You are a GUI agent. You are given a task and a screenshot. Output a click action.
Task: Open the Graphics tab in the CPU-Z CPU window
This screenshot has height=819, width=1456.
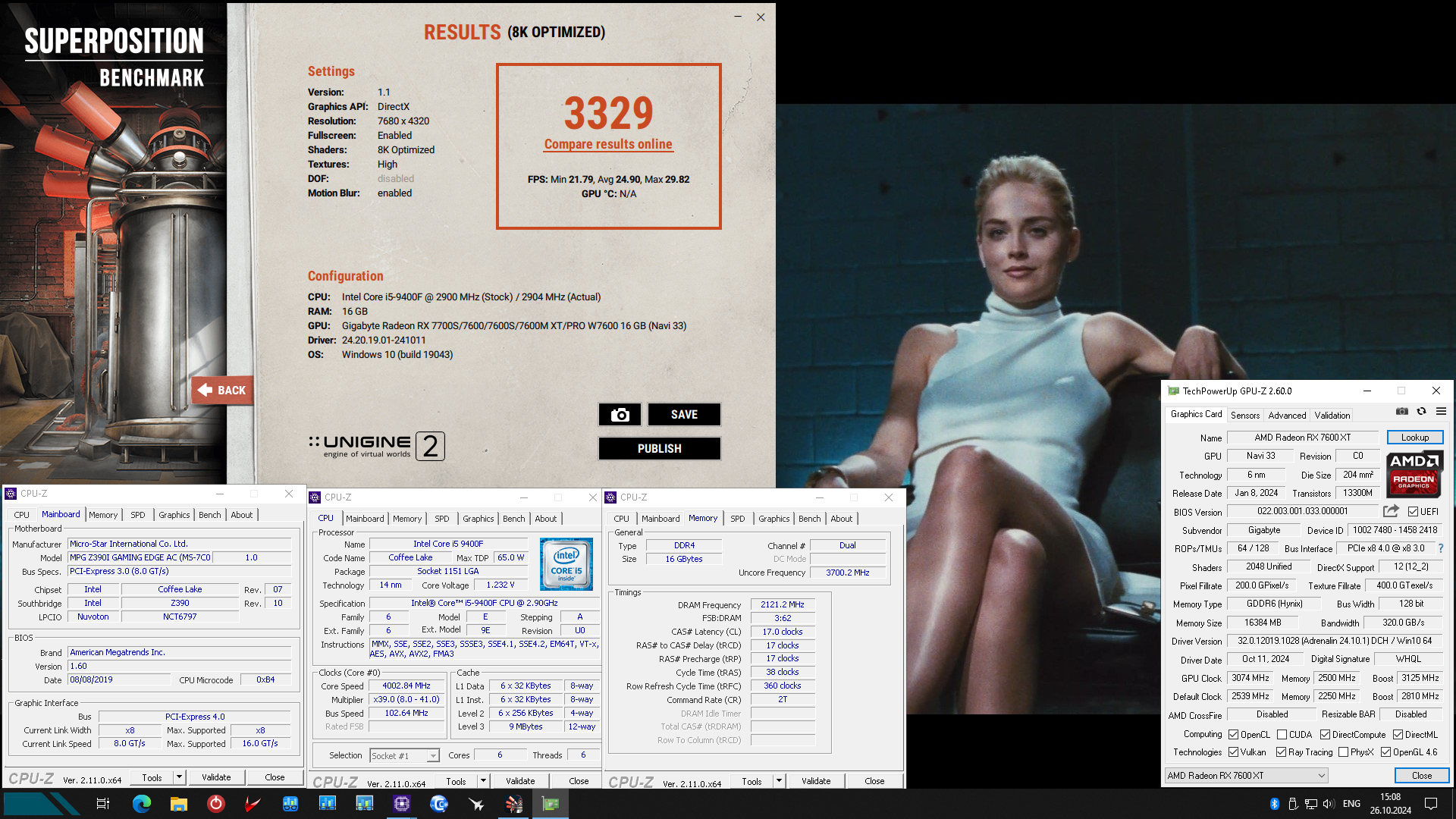479,519
